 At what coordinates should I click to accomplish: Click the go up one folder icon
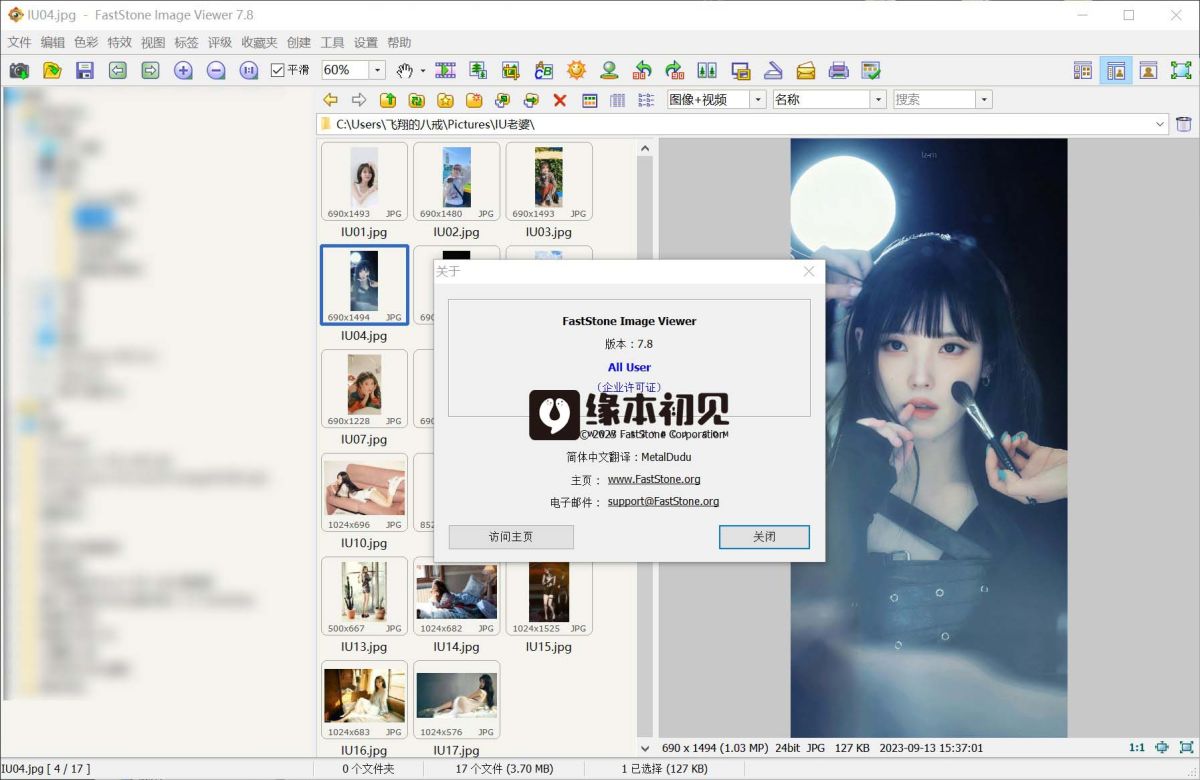[x=388, y=100]
